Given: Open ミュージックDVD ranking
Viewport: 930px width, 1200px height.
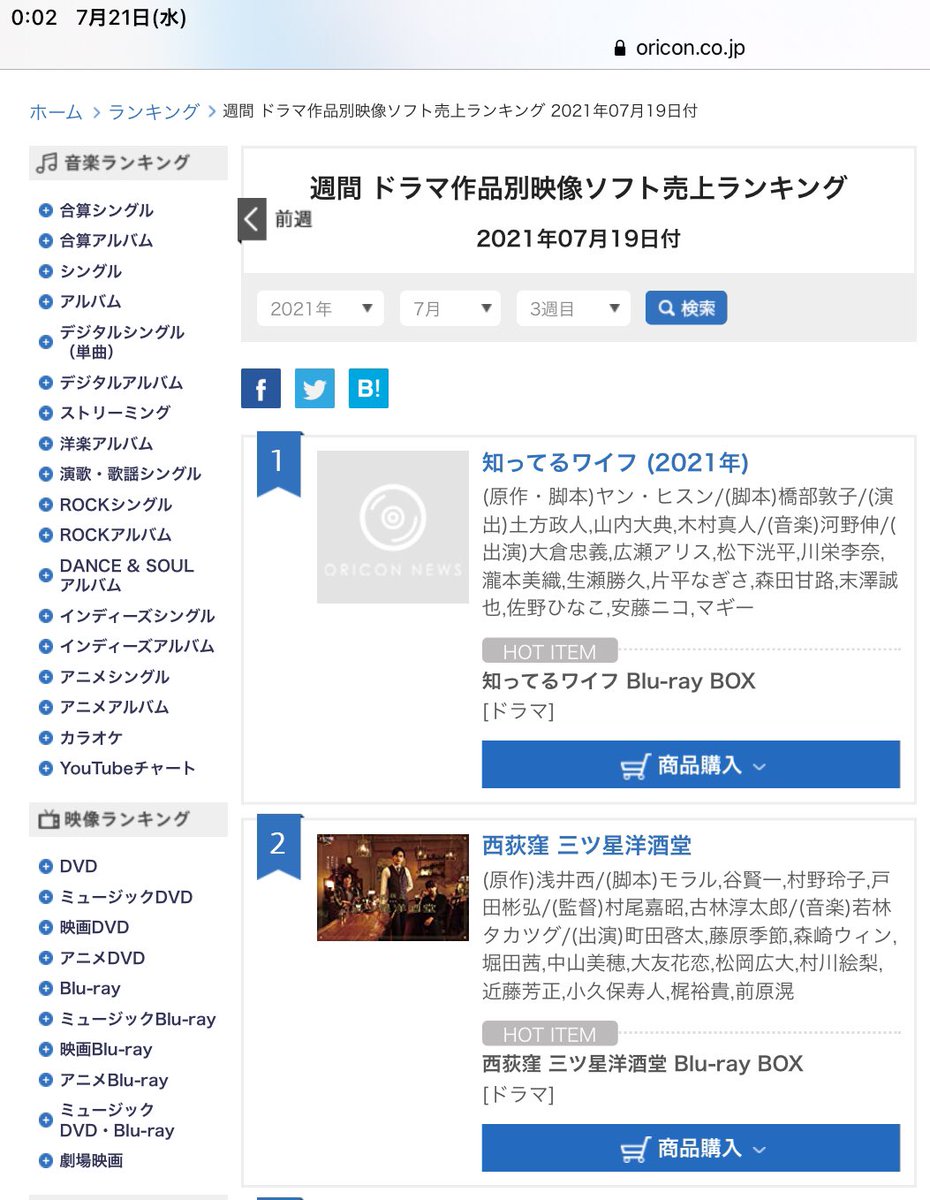Looking at the screenshot, I should [x=126, y=897].
